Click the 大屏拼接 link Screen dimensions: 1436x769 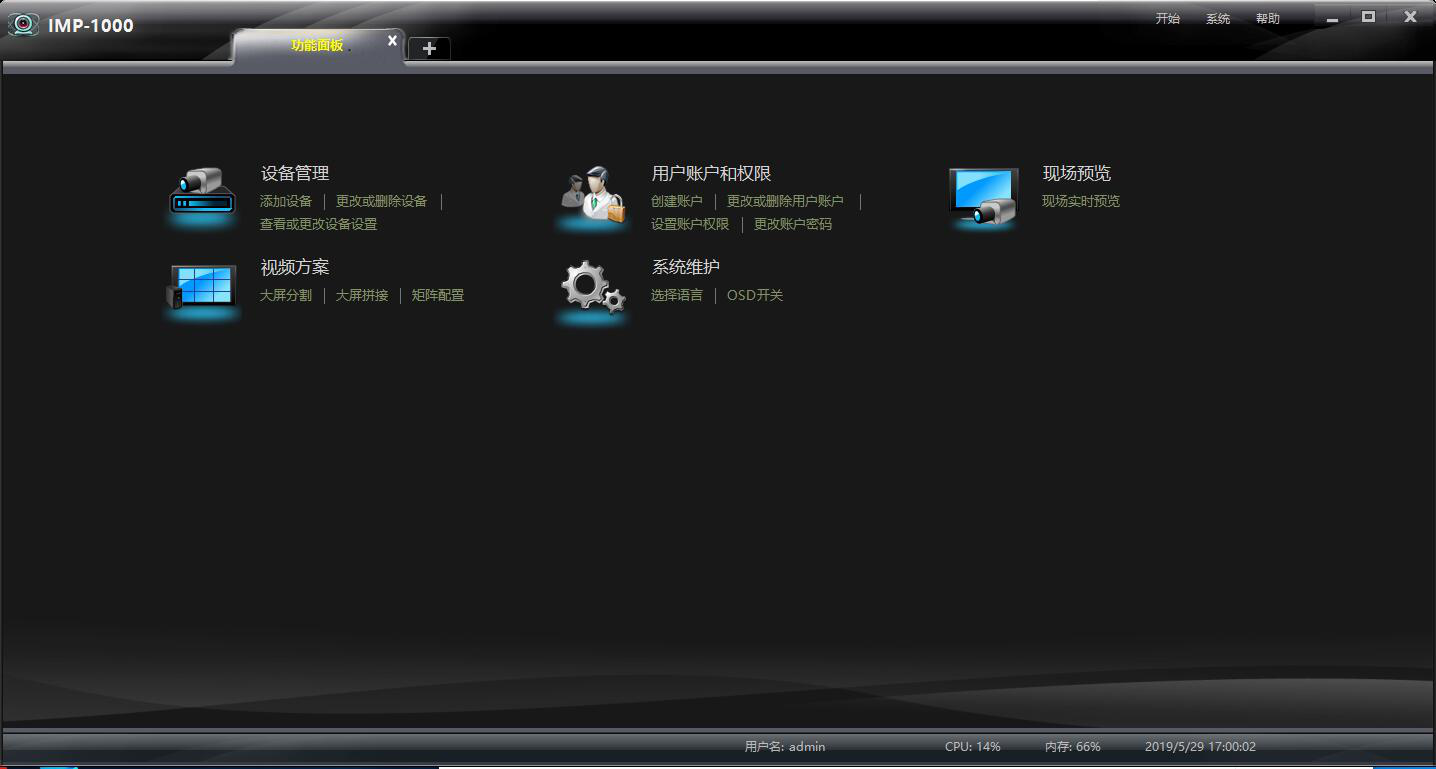click(362, 295)
